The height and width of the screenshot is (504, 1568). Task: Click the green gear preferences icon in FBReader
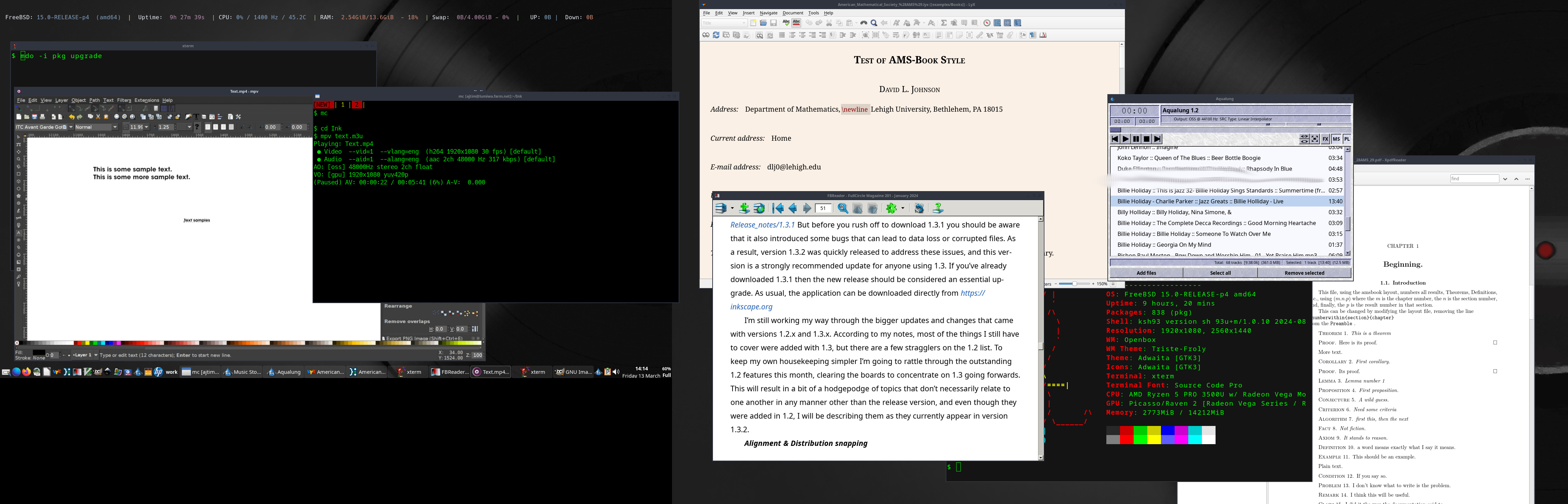[891, 208]
